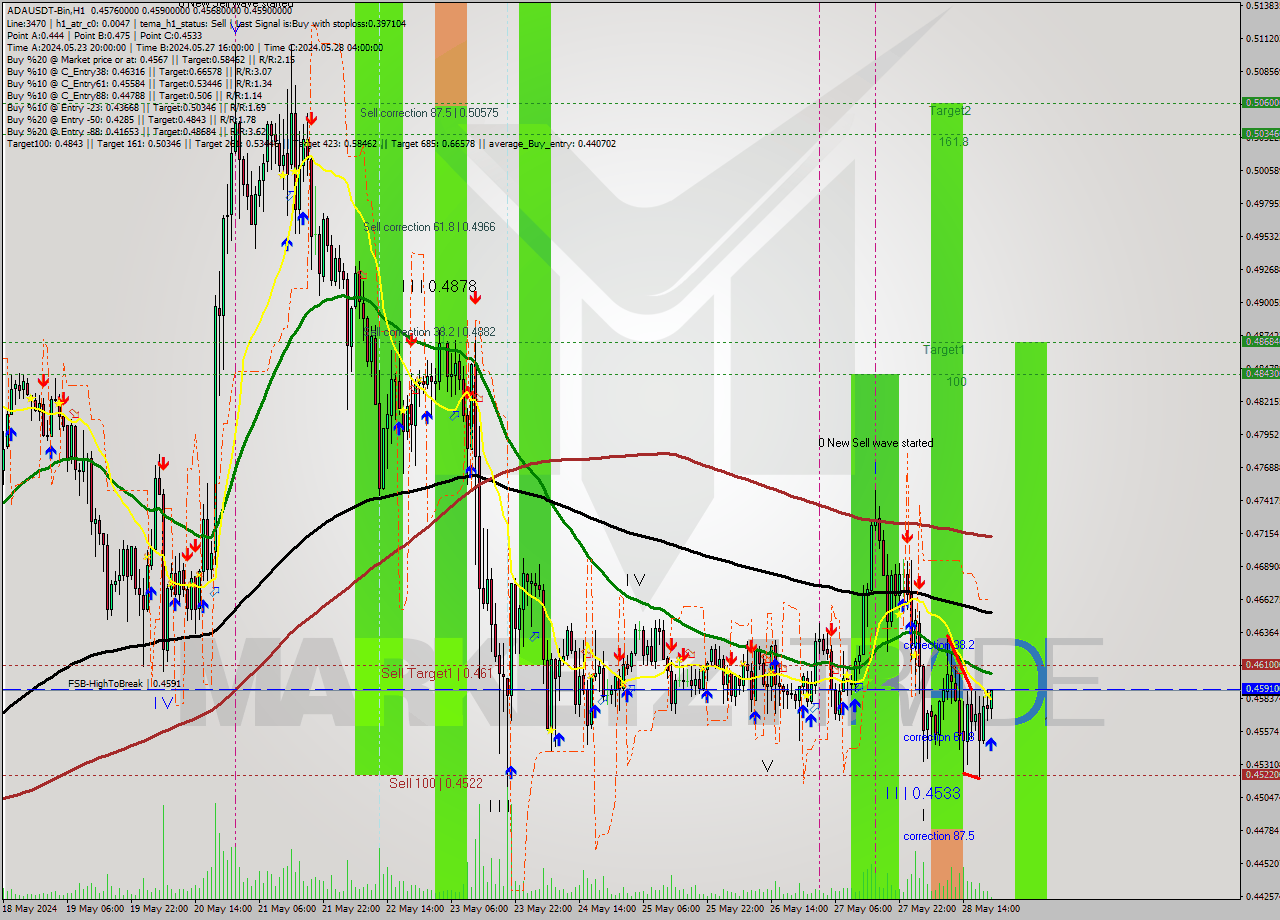This screenshot has height=920, width=1280.
Task: Click the green 0.50346 price tag
Action: click(1260, 133)
